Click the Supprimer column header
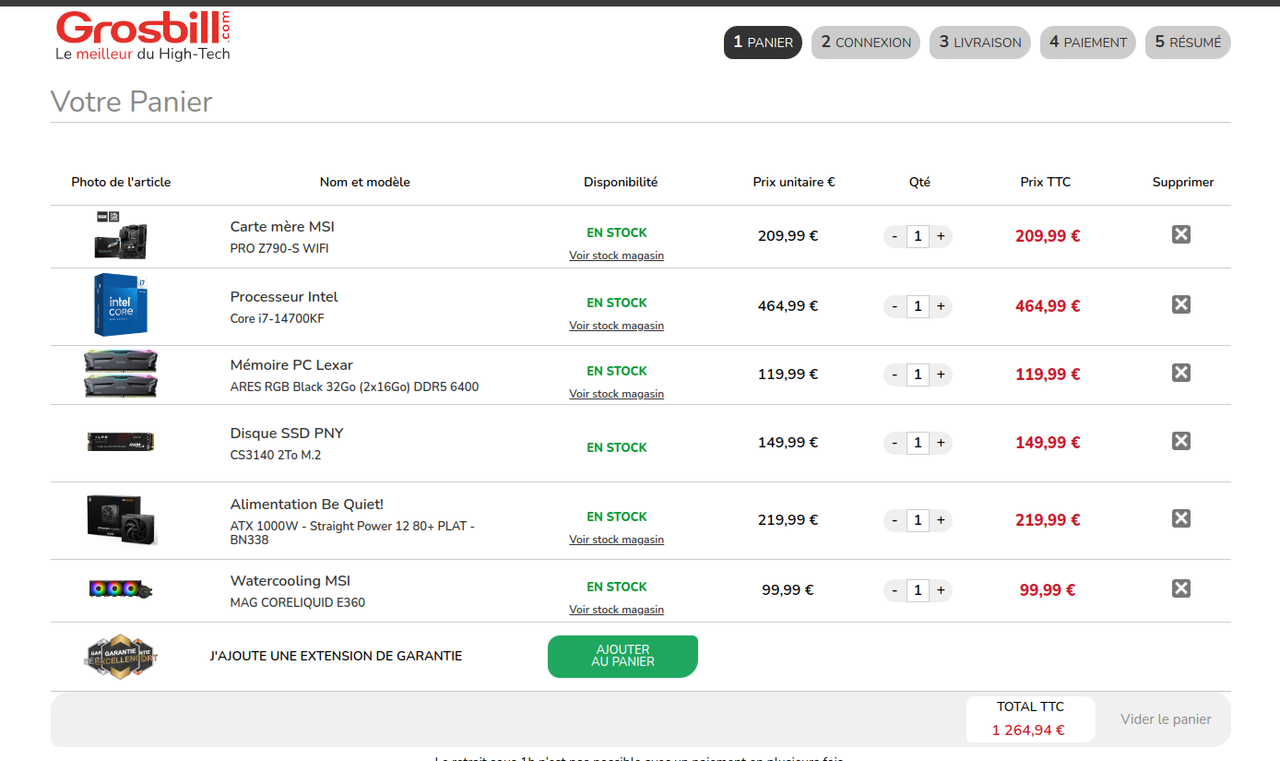The width and height of the screenshot is (1280, 761). coord(1183,182)
